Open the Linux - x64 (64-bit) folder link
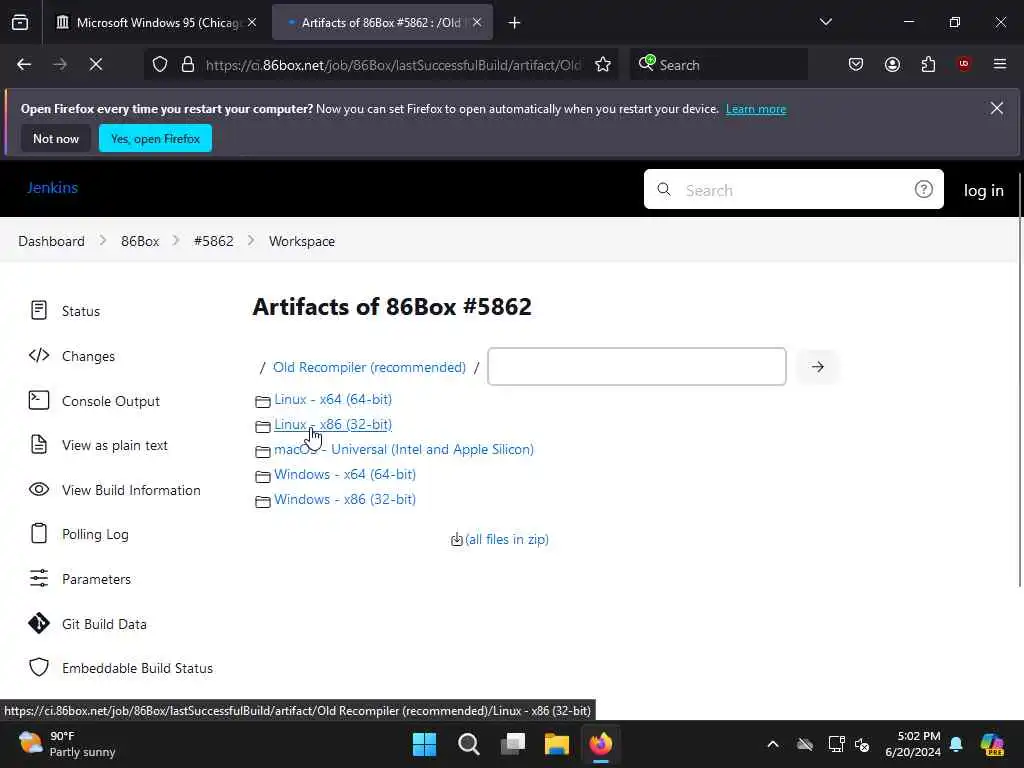The image size is (1024, 768). point(333,399)
